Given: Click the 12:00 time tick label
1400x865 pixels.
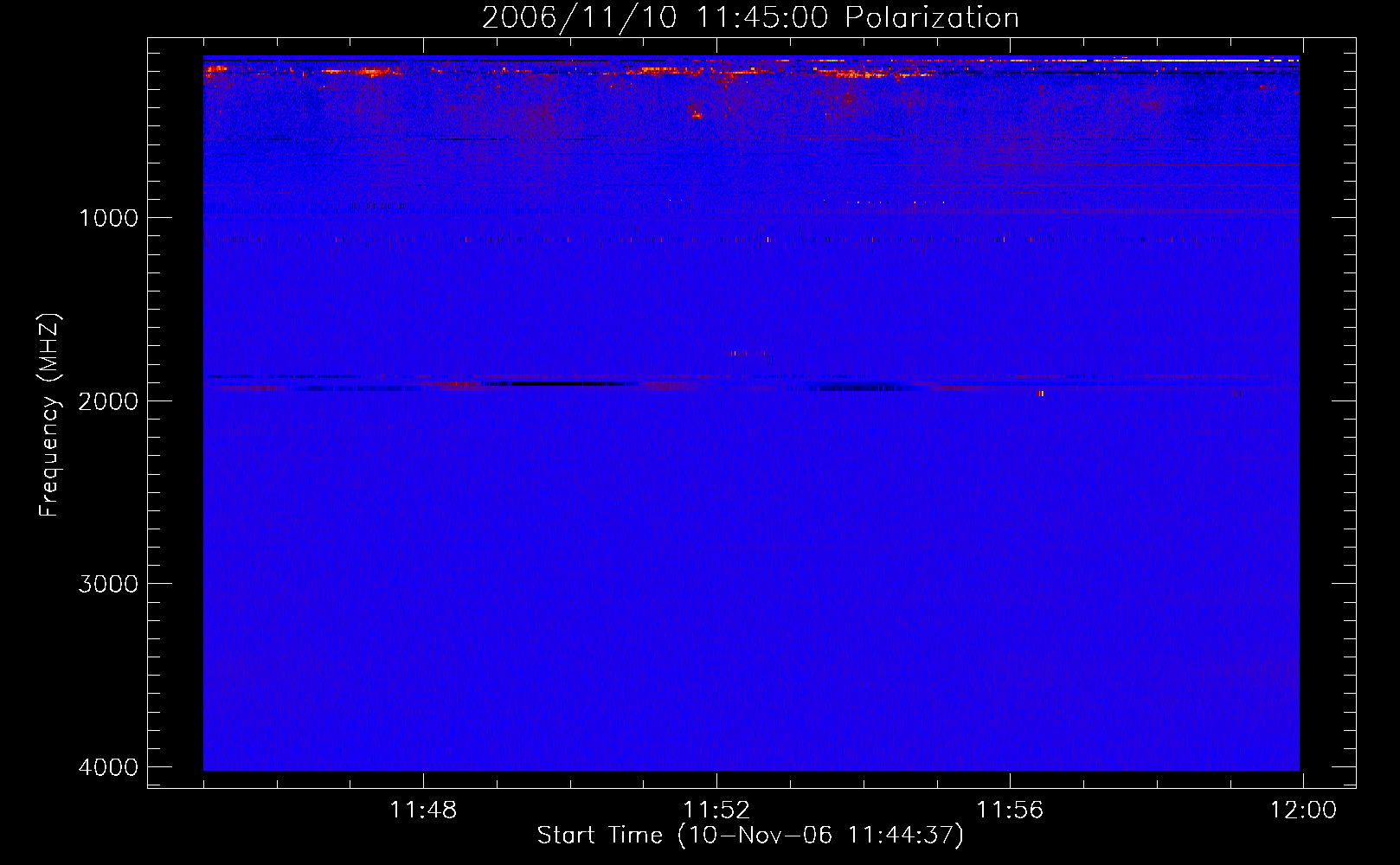Looking at the screenshot, I should (x=1303, y=811).
